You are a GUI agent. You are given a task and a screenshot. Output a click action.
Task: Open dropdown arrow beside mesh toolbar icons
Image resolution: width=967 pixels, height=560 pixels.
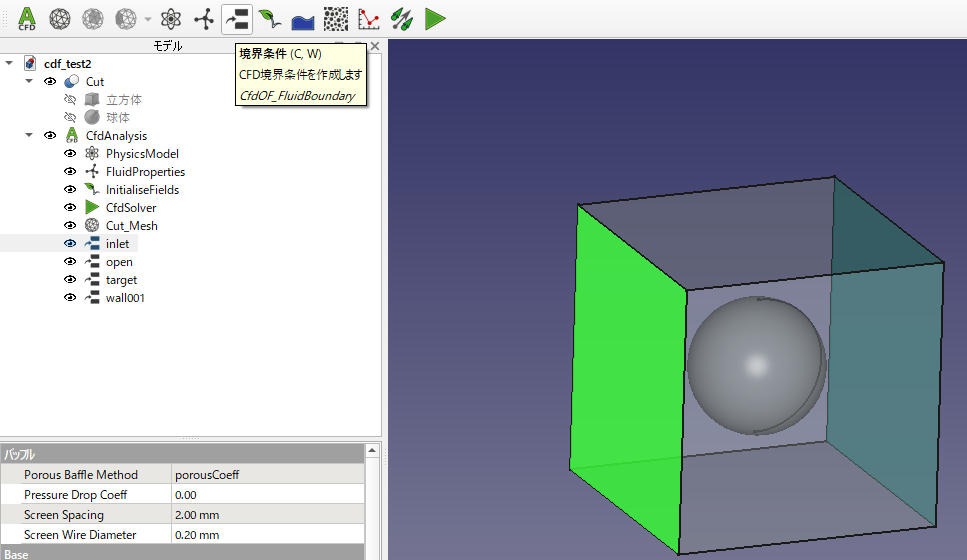click(148, 18)
